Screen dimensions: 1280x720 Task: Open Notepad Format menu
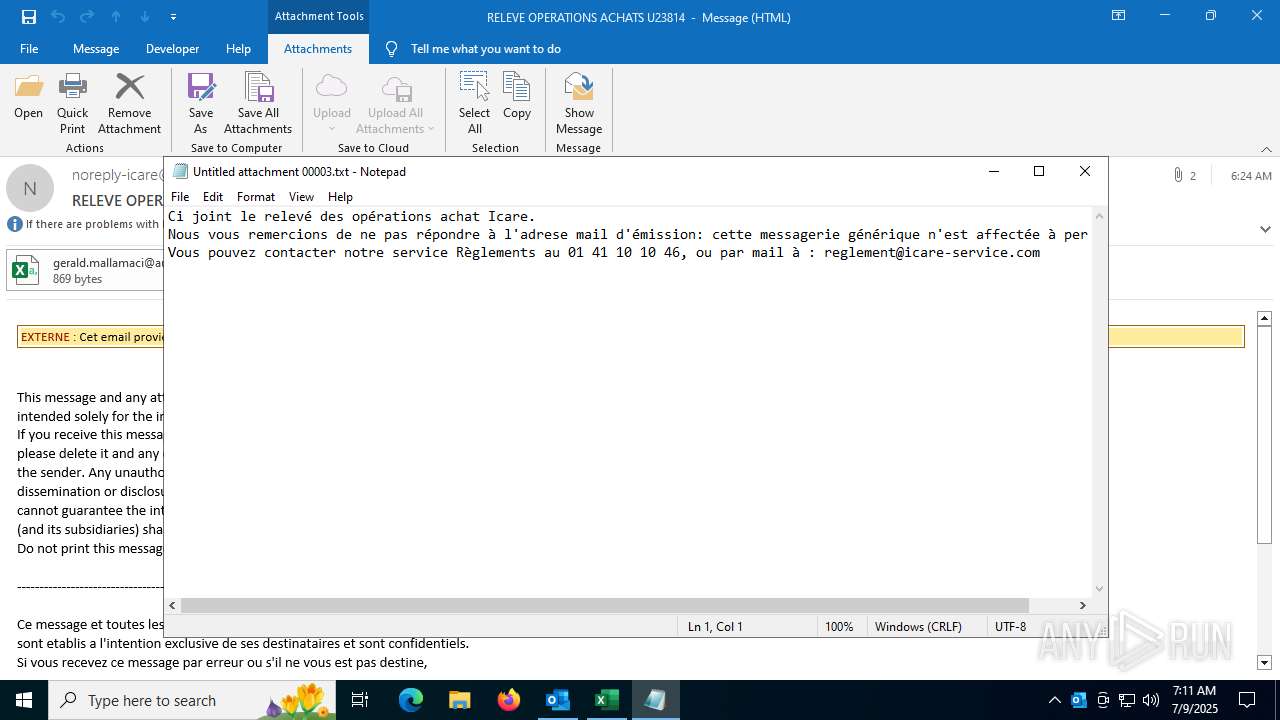click(256, 197)
